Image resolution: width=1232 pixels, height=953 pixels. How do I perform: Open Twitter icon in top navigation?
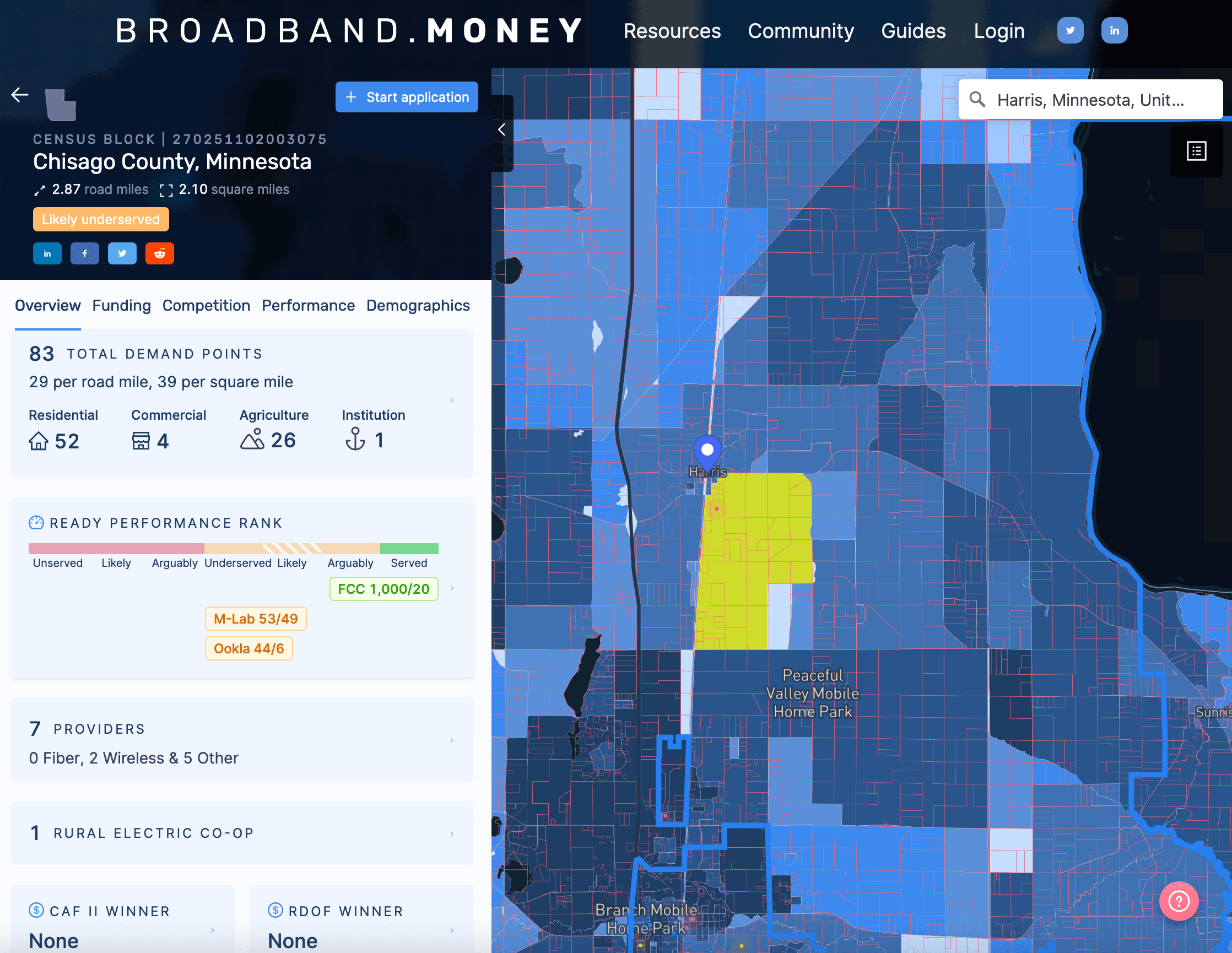[x=1070, y=30]
